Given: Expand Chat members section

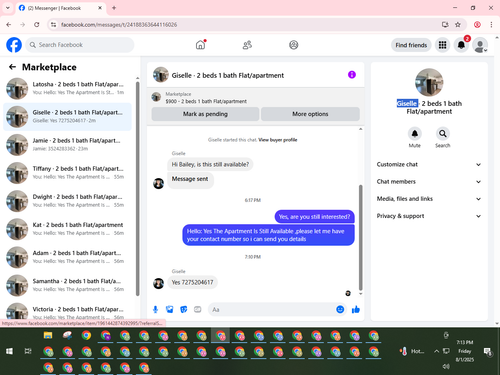Looking at the screenshot, I should pos(429,182).
